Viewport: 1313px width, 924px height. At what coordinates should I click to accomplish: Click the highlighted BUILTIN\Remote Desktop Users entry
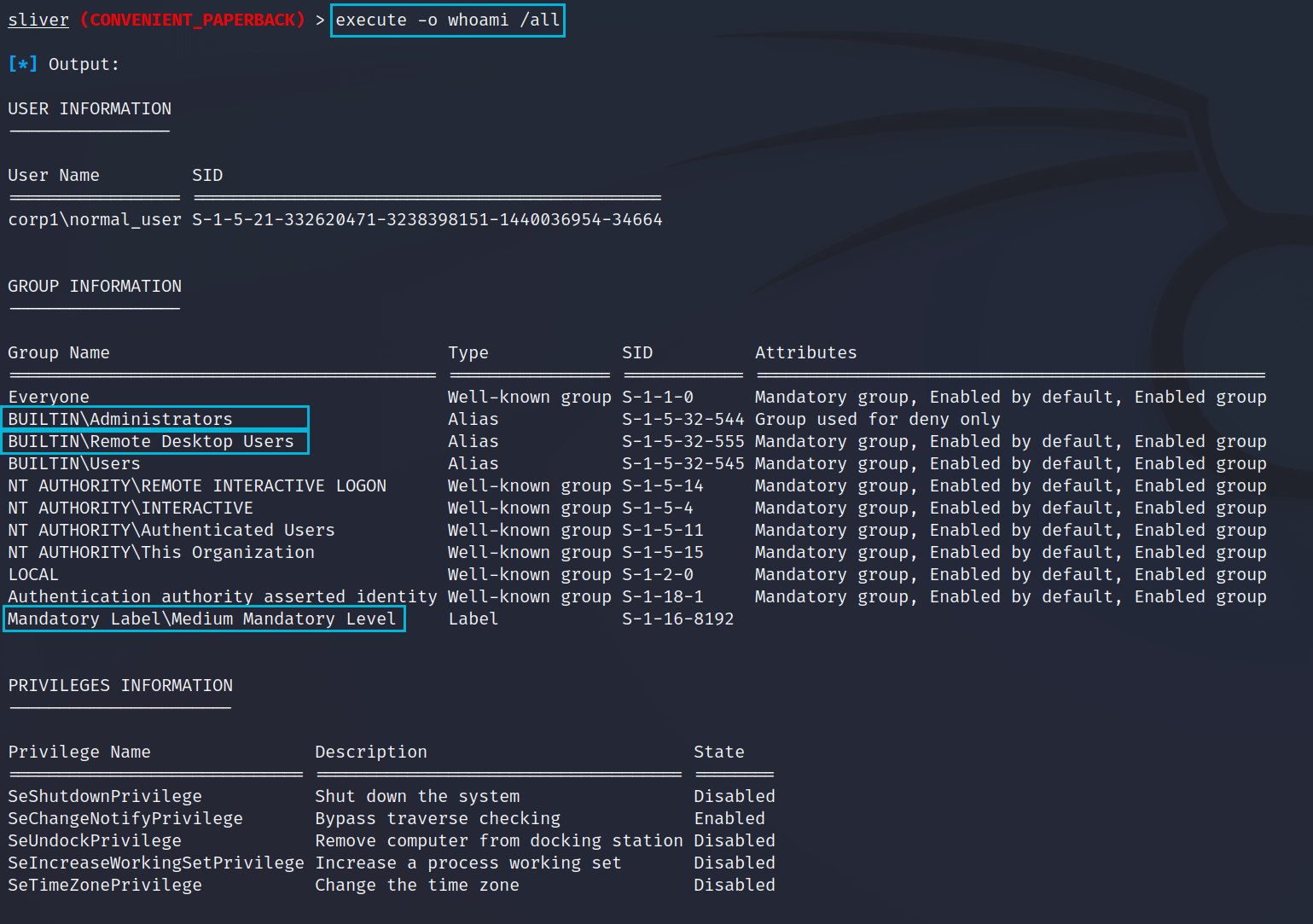(x=151, y=441)
